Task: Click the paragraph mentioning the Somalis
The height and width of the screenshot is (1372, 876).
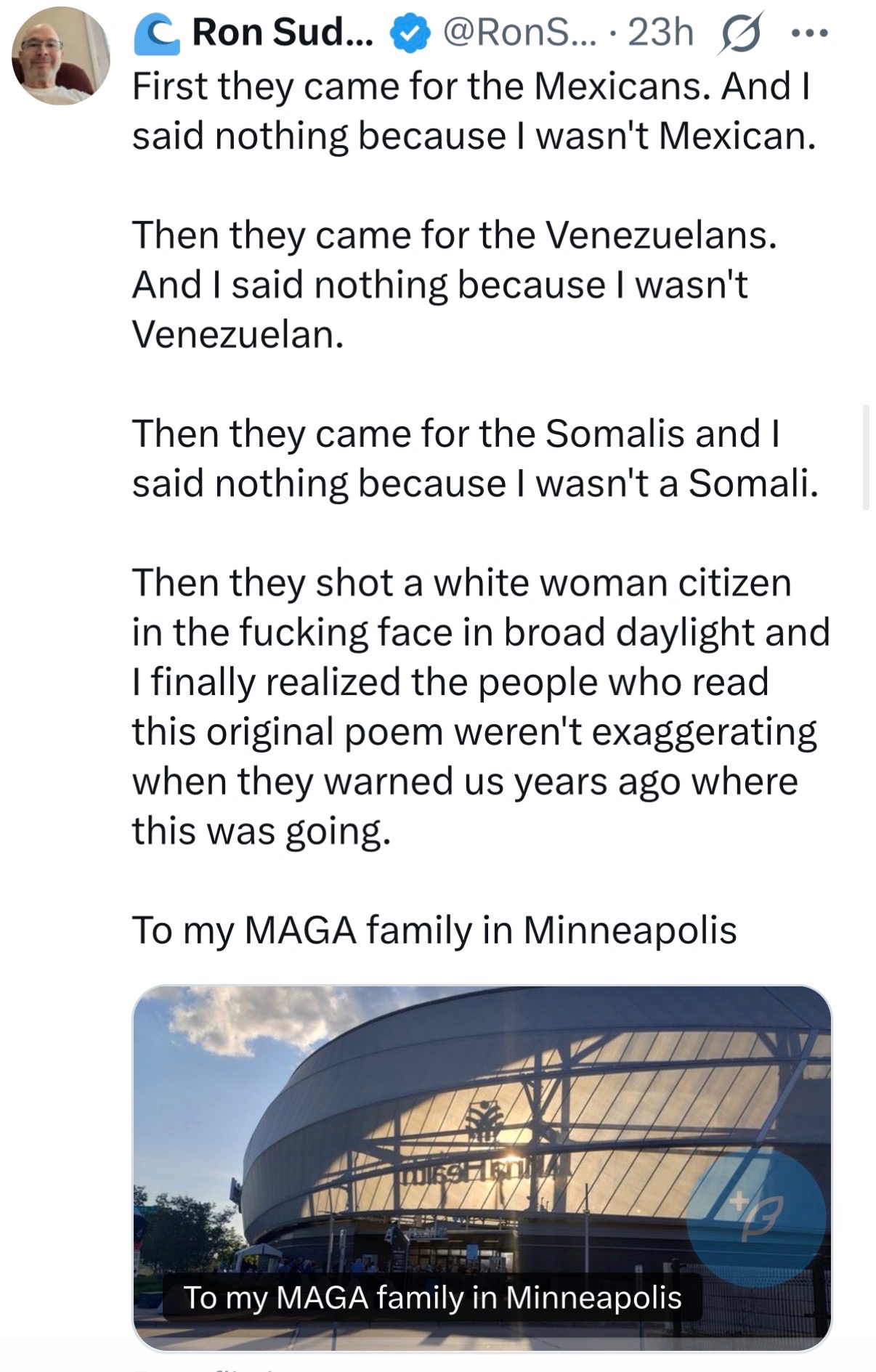Action: pos(474,458)
